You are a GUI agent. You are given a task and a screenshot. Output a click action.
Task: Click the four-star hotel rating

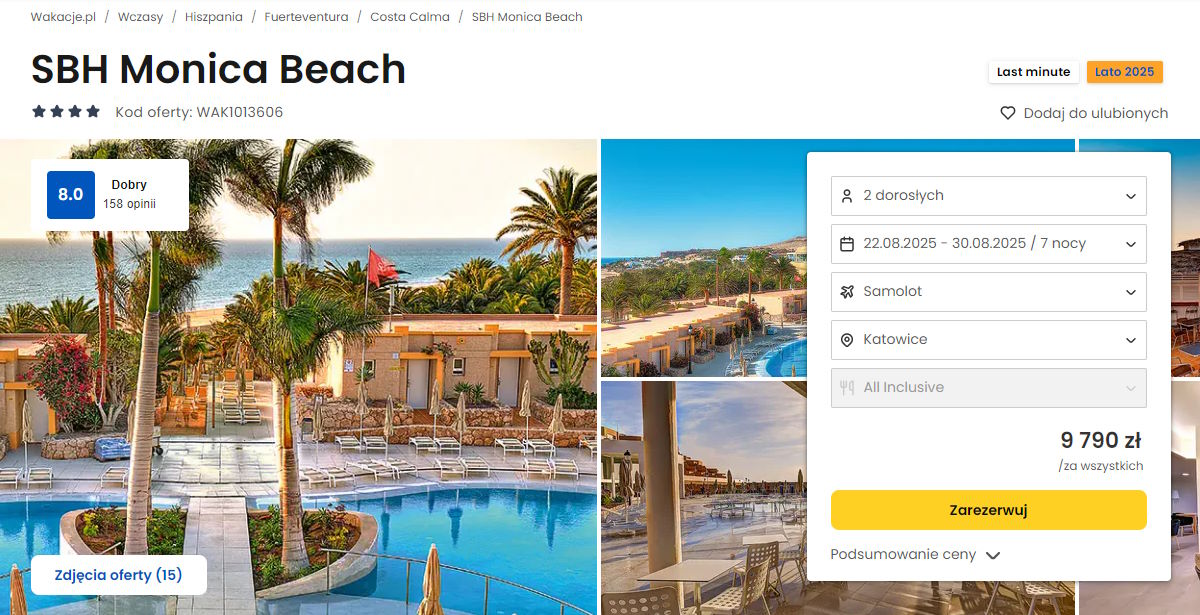click(x=66, y=112)
